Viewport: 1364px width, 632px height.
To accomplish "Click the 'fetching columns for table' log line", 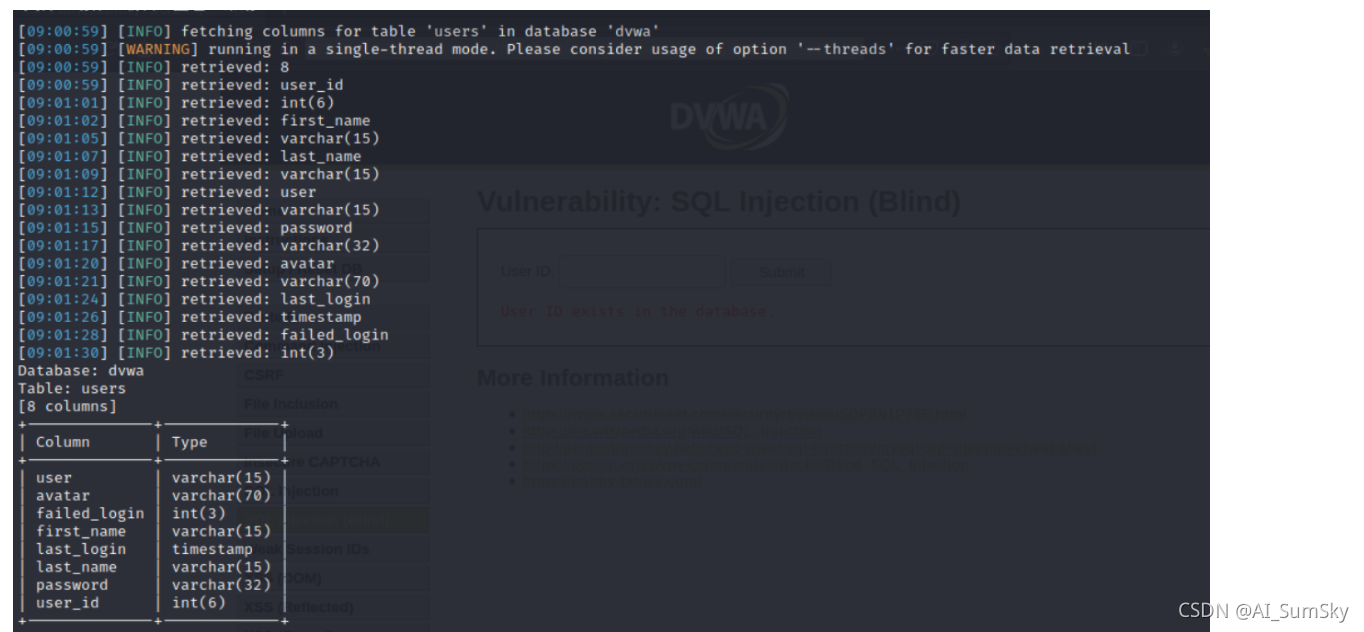I will [339, 31].
